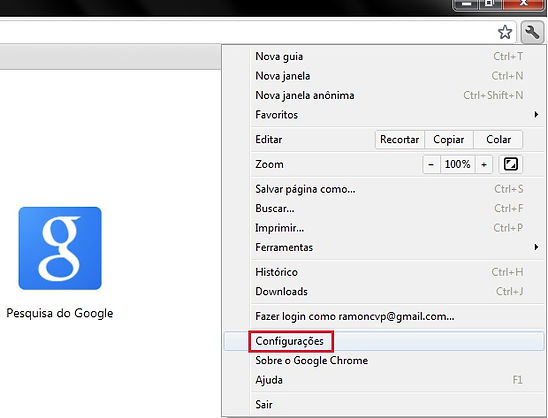Select Imprimir... menu item
The height and width of the screenshot is (418, 548).
pos(384,228)
